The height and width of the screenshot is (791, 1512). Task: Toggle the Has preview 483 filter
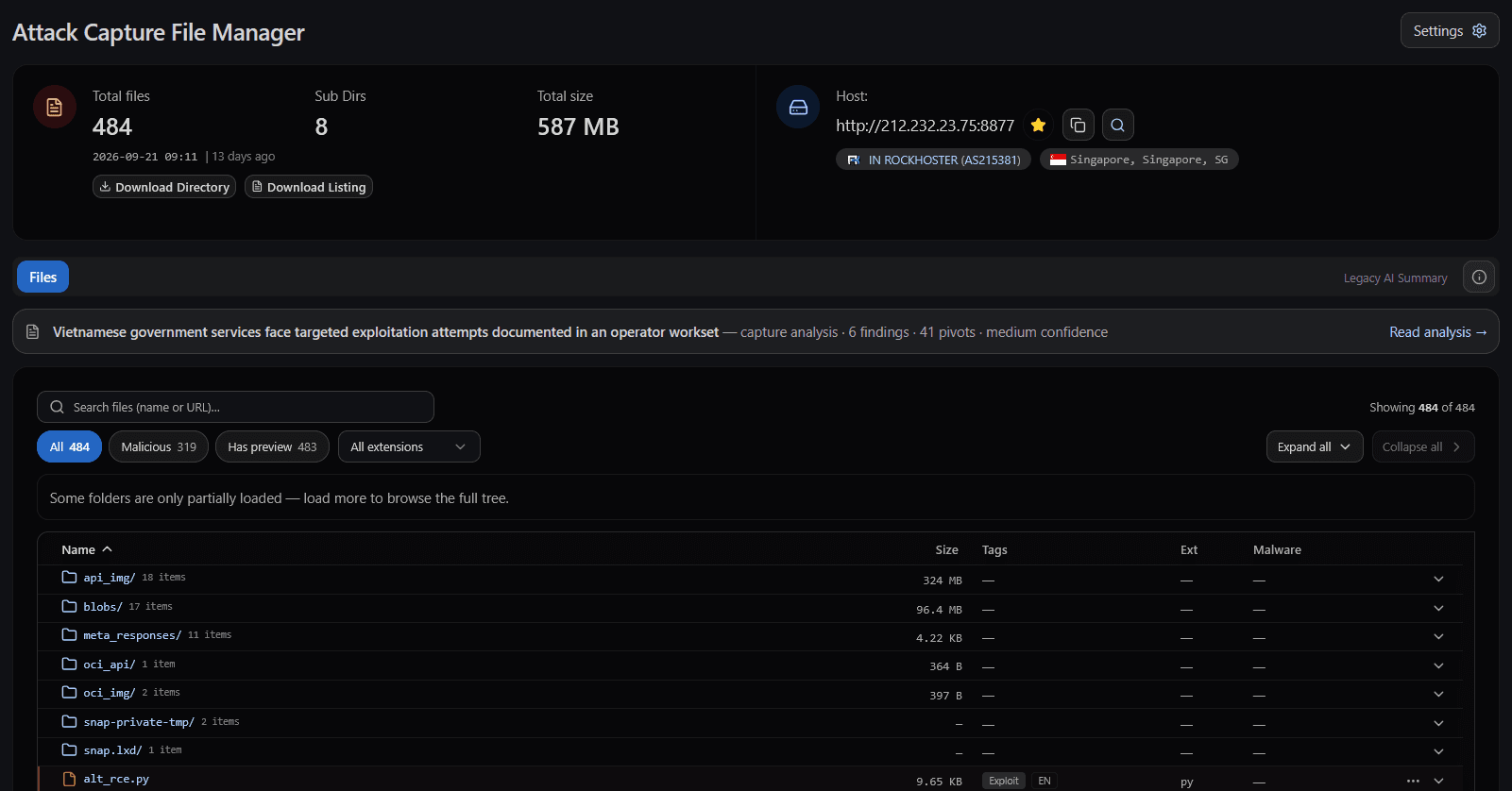[272, 446]
